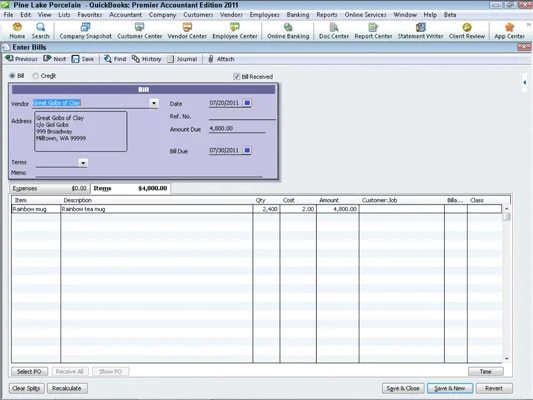Open Client Review
The width and height of the screenshot is (533, 400).
(466, 31)
